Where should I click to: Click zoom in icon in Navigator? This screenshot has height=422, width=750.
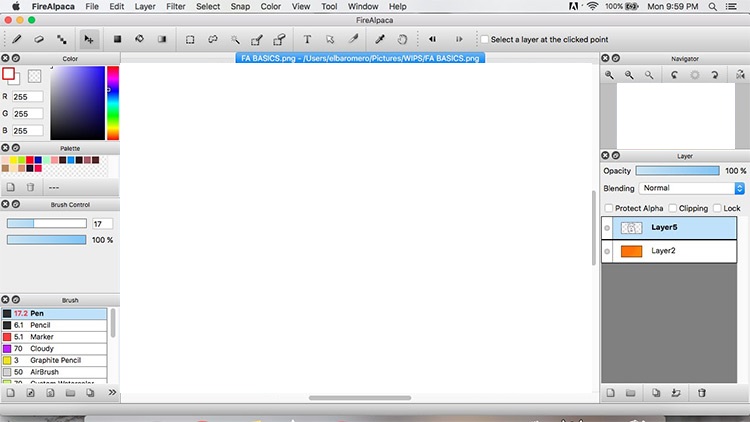coord(610,75)
